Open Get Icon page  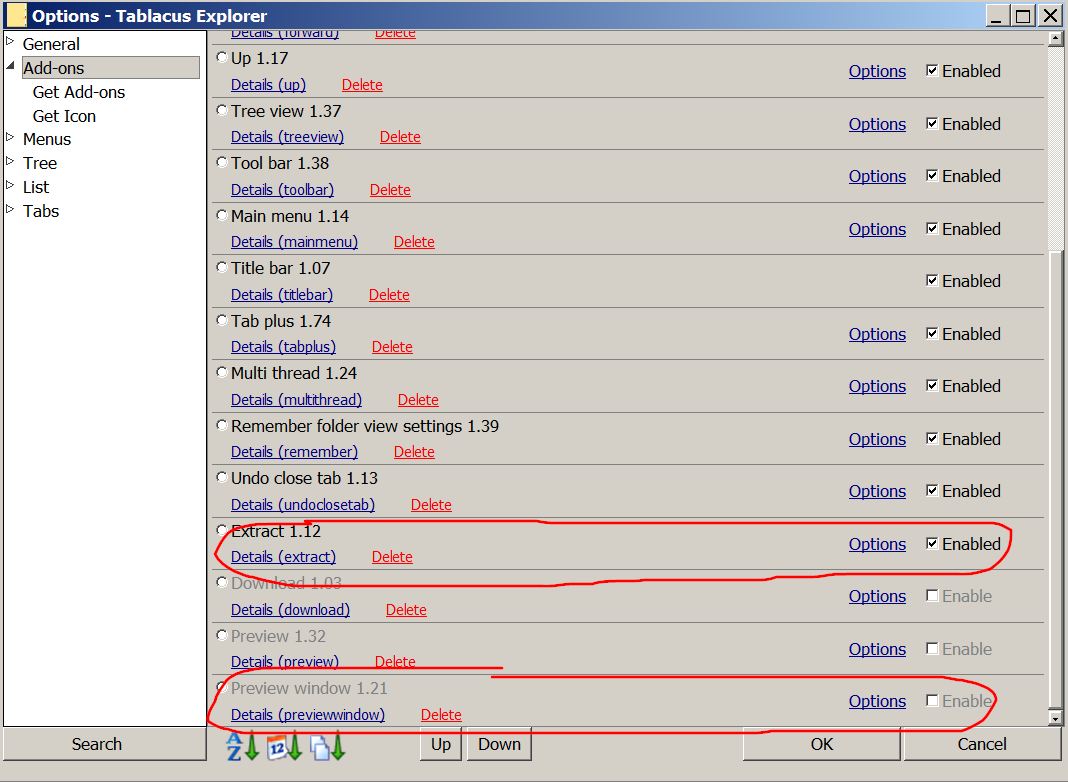coord(64,116)
